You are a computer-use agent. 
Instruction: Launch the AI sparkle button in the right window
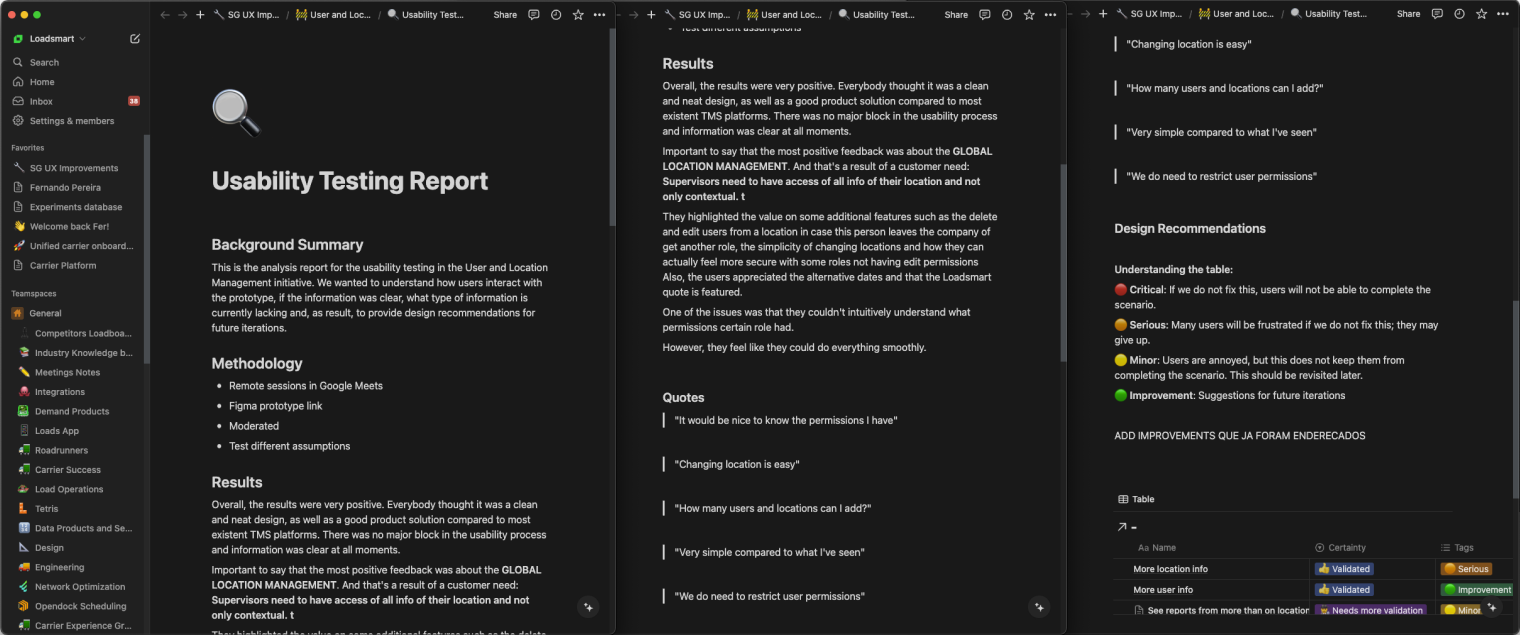(1491, 606)
